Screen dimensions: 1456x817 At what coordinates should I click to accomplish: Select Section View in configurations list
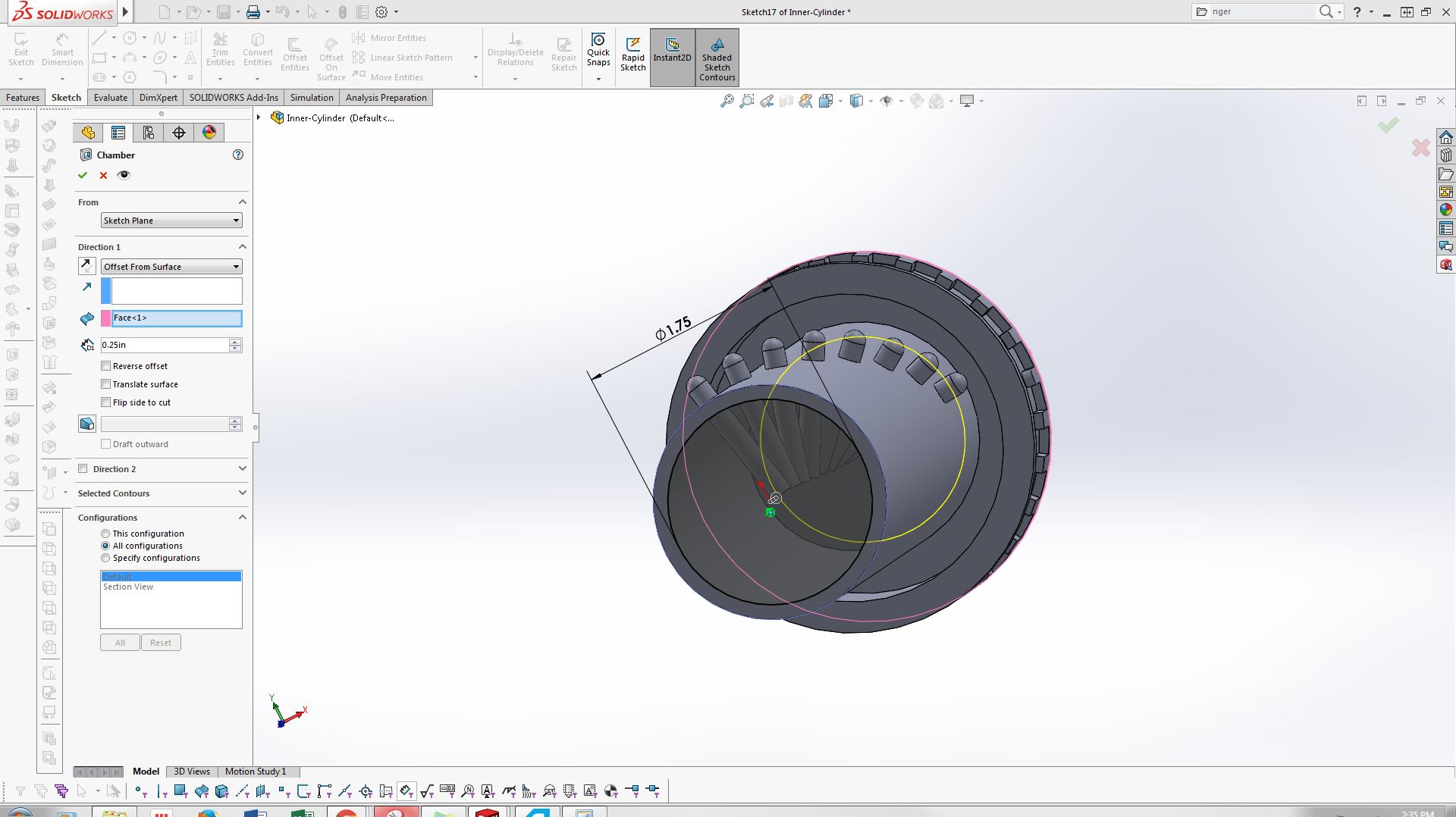click(128, 587)
